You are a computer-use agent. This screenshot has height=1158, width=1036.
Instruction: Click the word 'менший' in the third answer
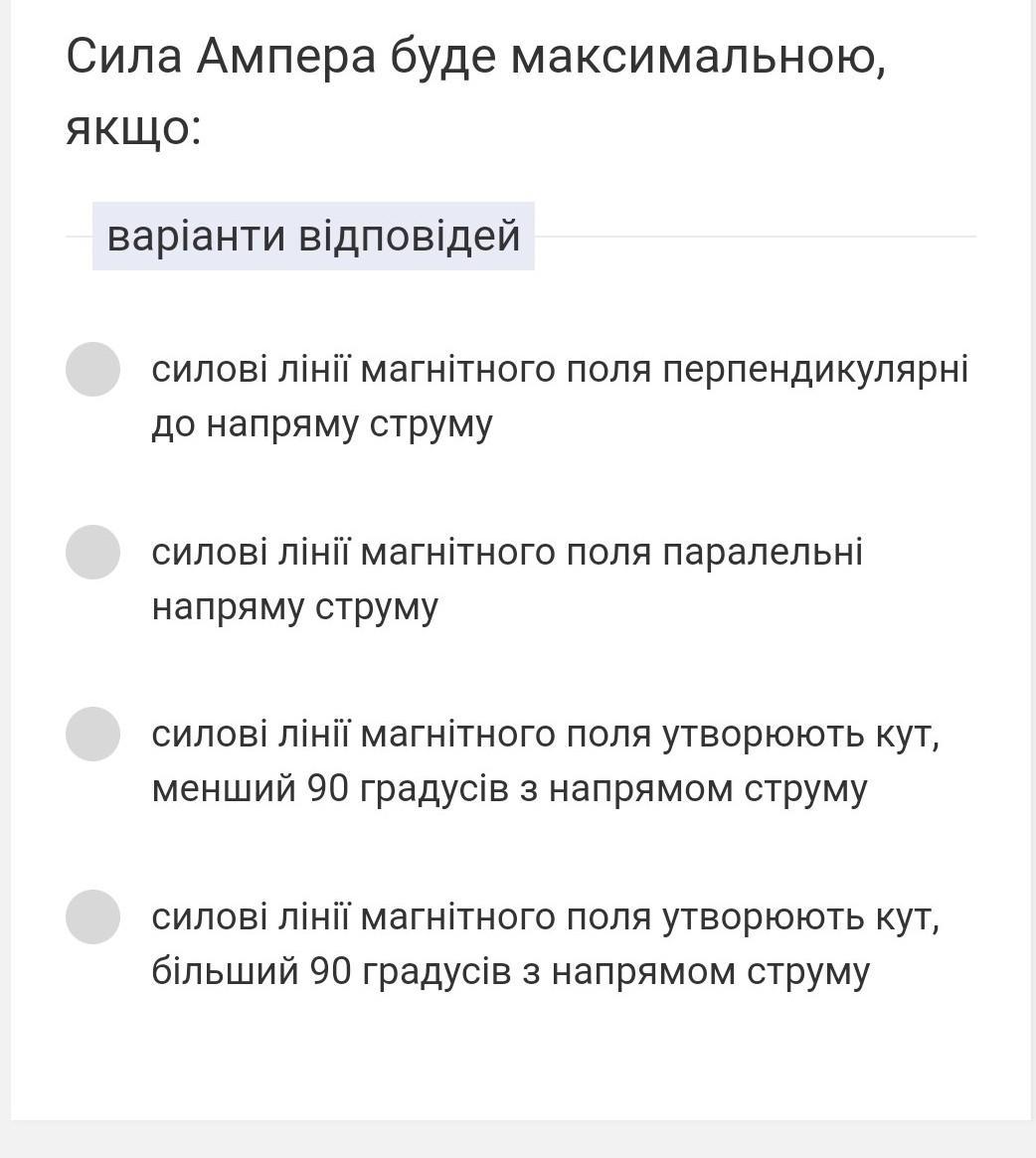point(224,789)
